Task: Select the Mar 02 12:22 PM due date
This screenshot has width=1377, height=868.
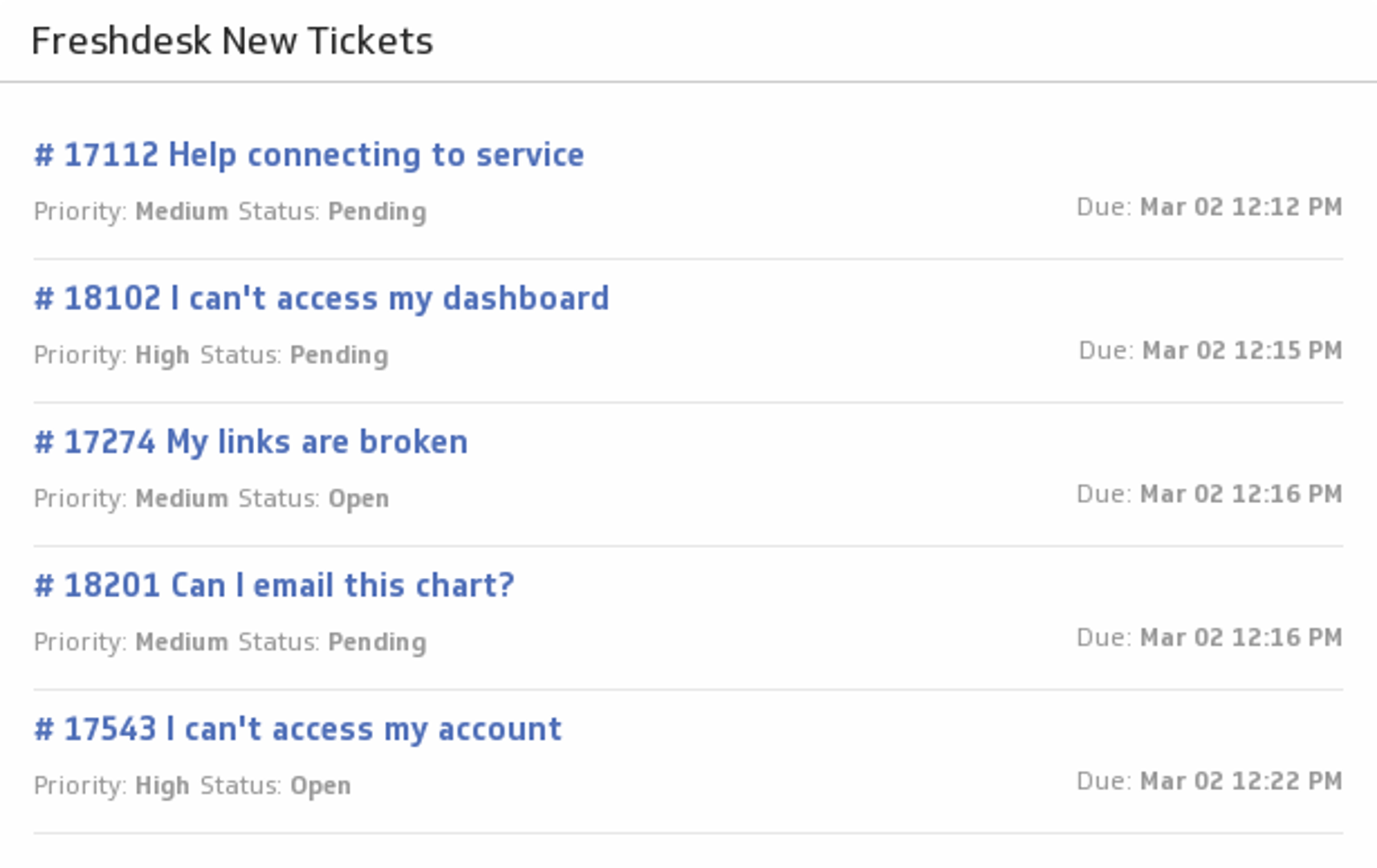Action: [x=1240, y=781]
